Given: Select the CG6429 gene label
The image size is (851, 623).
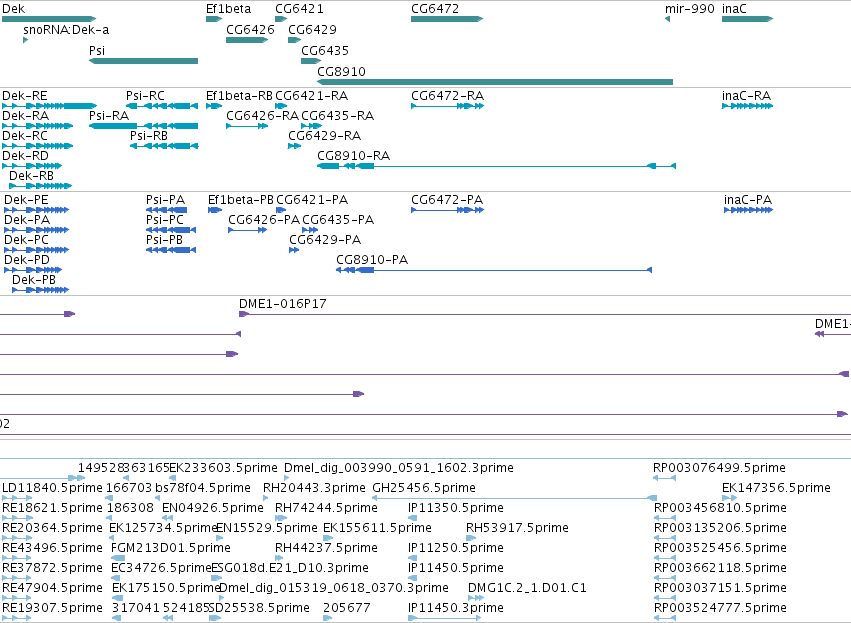Looking at the screenshot, I should click(312, 30).
